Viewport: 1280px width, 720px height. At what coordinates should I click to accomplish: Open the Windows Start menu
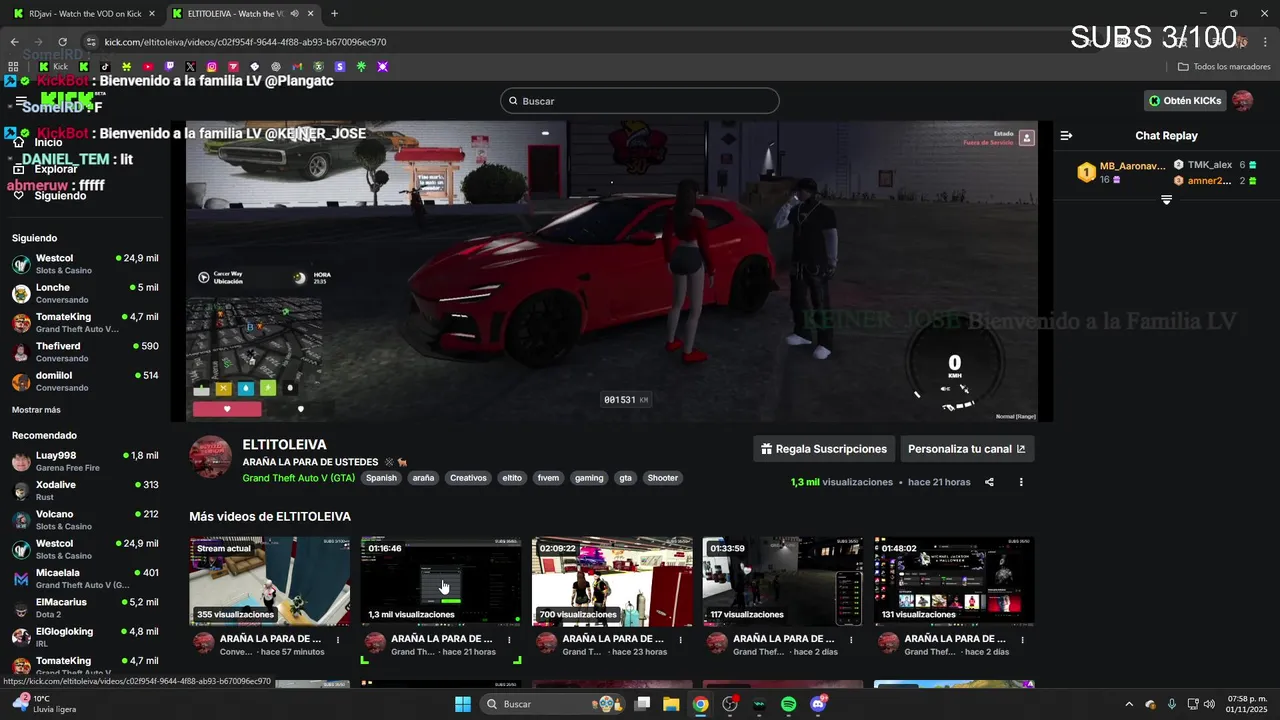pos(463,704)
